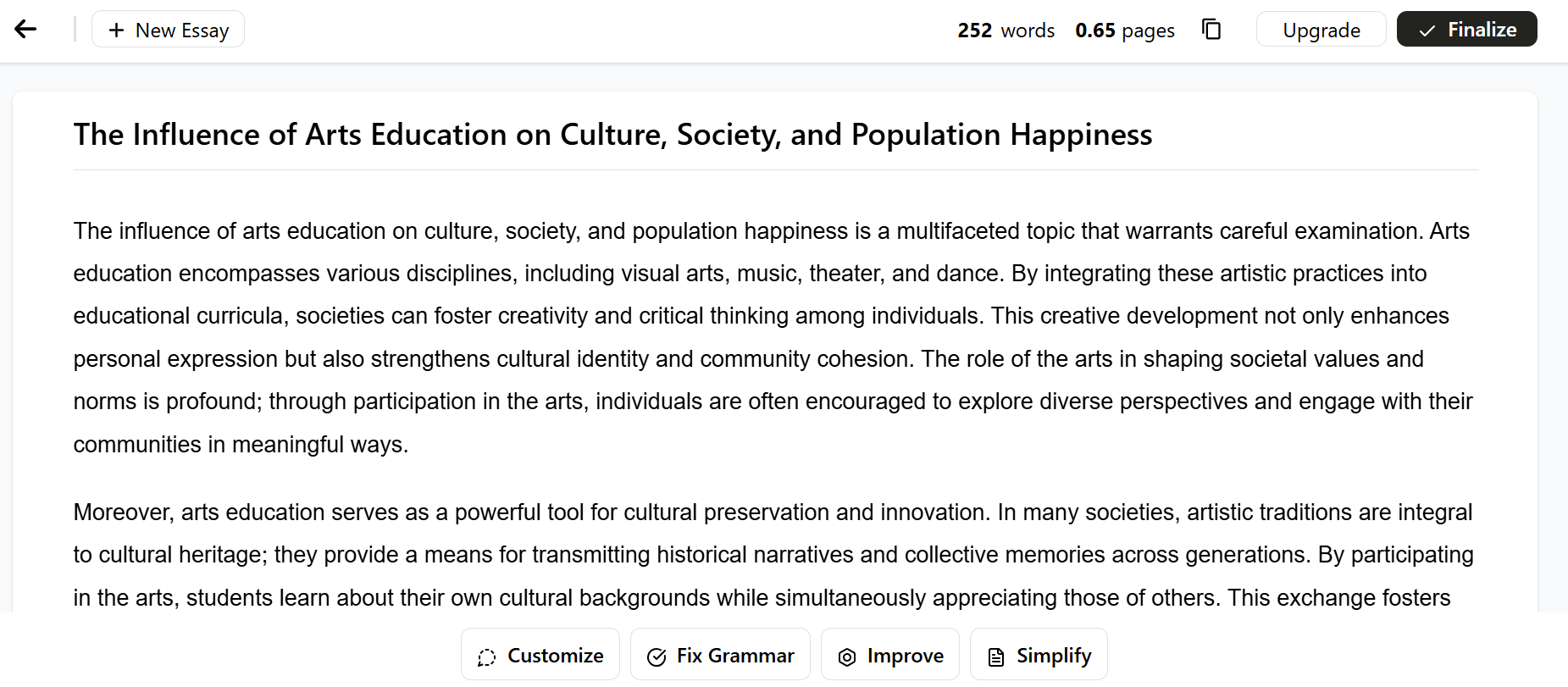Click the Improve hexagon icon
The width and height of the screenshot is (1568, 687).
click(847, 657)
